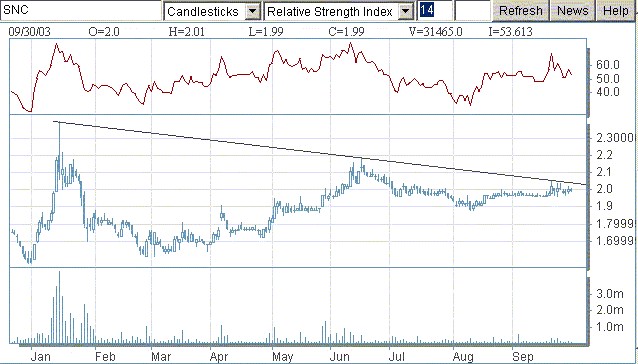
Task: Click the 1.9 price axis label
Action: pyautogui.click(x=604, y=206)
